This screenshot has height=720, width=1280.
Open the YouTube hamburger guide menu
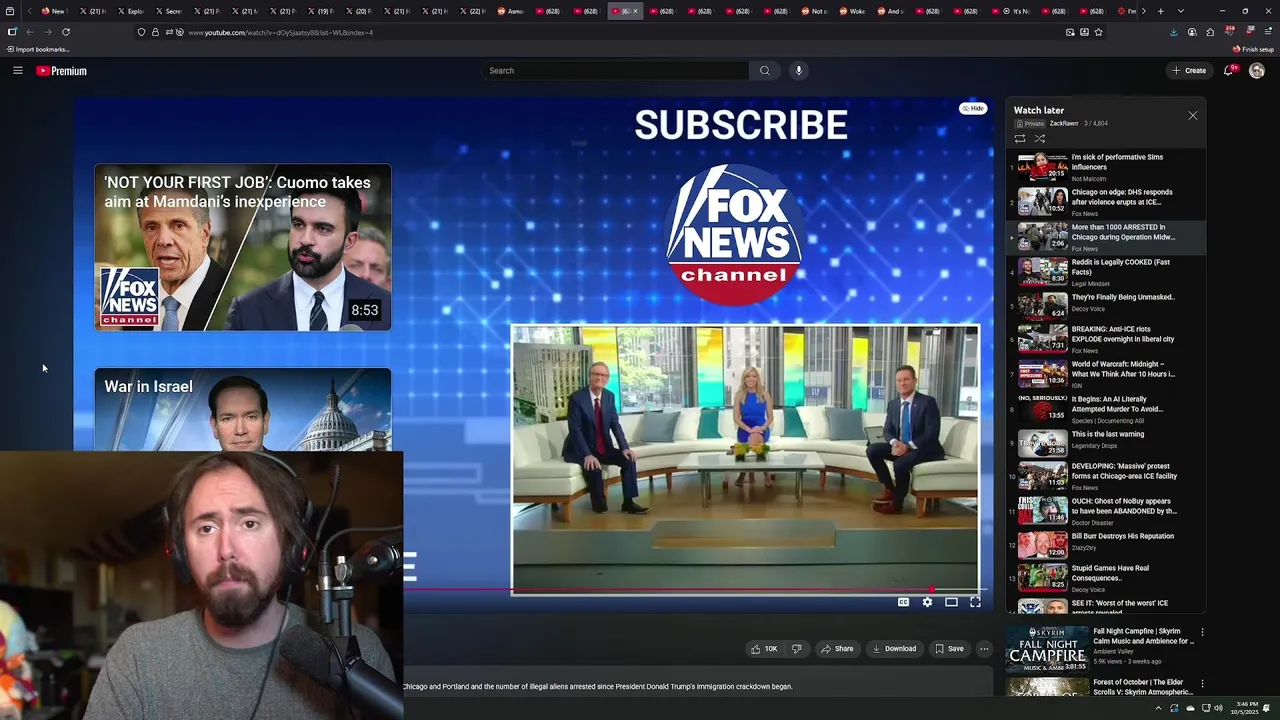17,70
